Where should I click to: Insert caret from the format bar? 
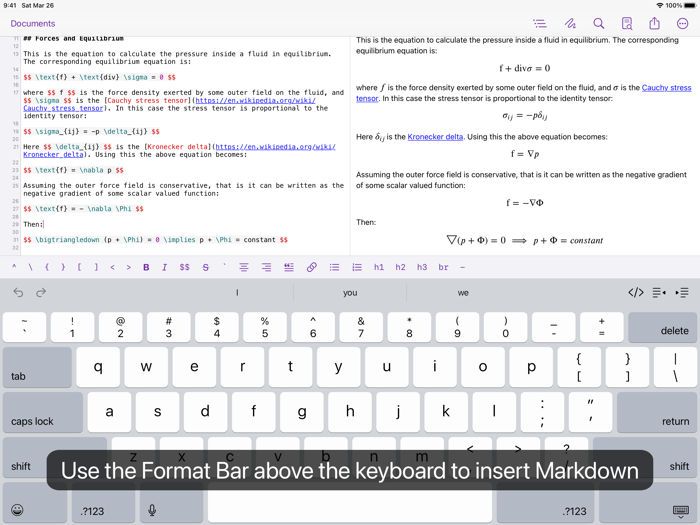pos(14,267)
